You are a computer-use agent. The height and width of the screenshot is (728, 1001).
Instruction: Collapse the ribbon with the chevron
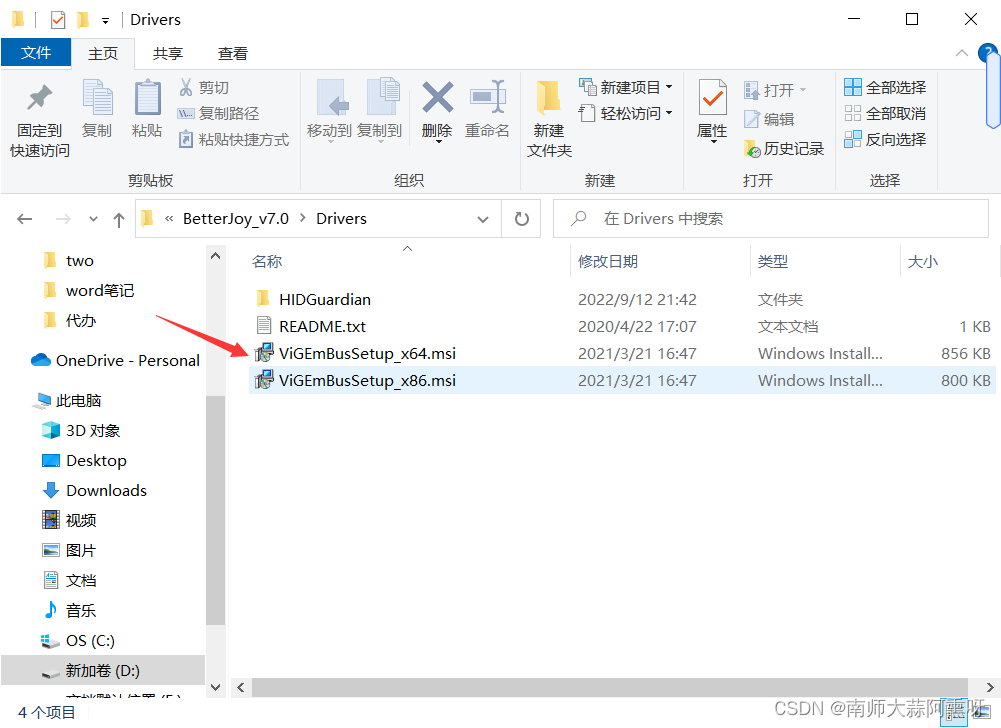pos(961,53)
